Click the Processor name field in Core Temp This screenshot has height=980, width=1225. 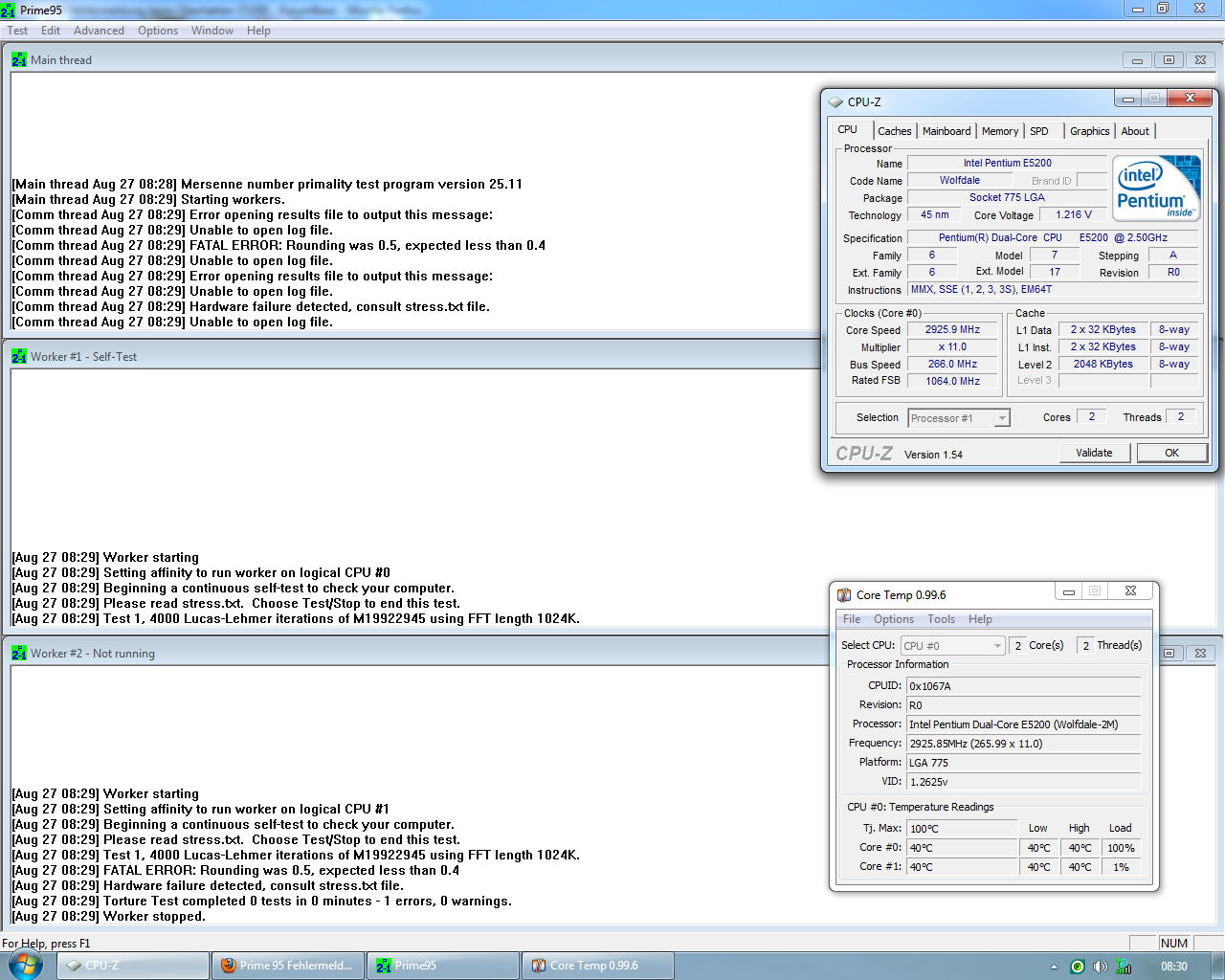click(1023, 724)
